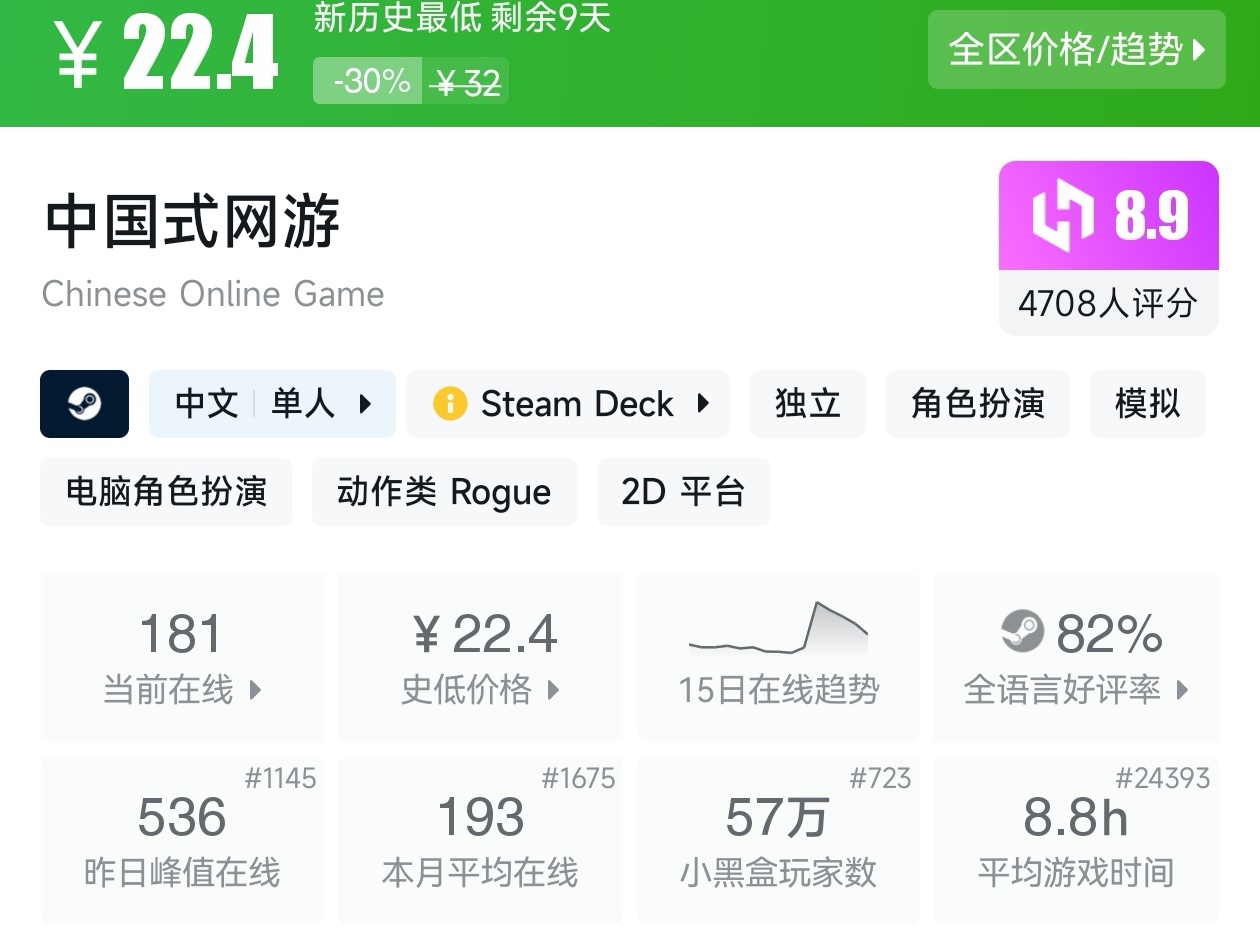The width and height of the screenshot is (1260, 950).
Task: Select the 2D 平台 tag
Action: click(684, 492)
